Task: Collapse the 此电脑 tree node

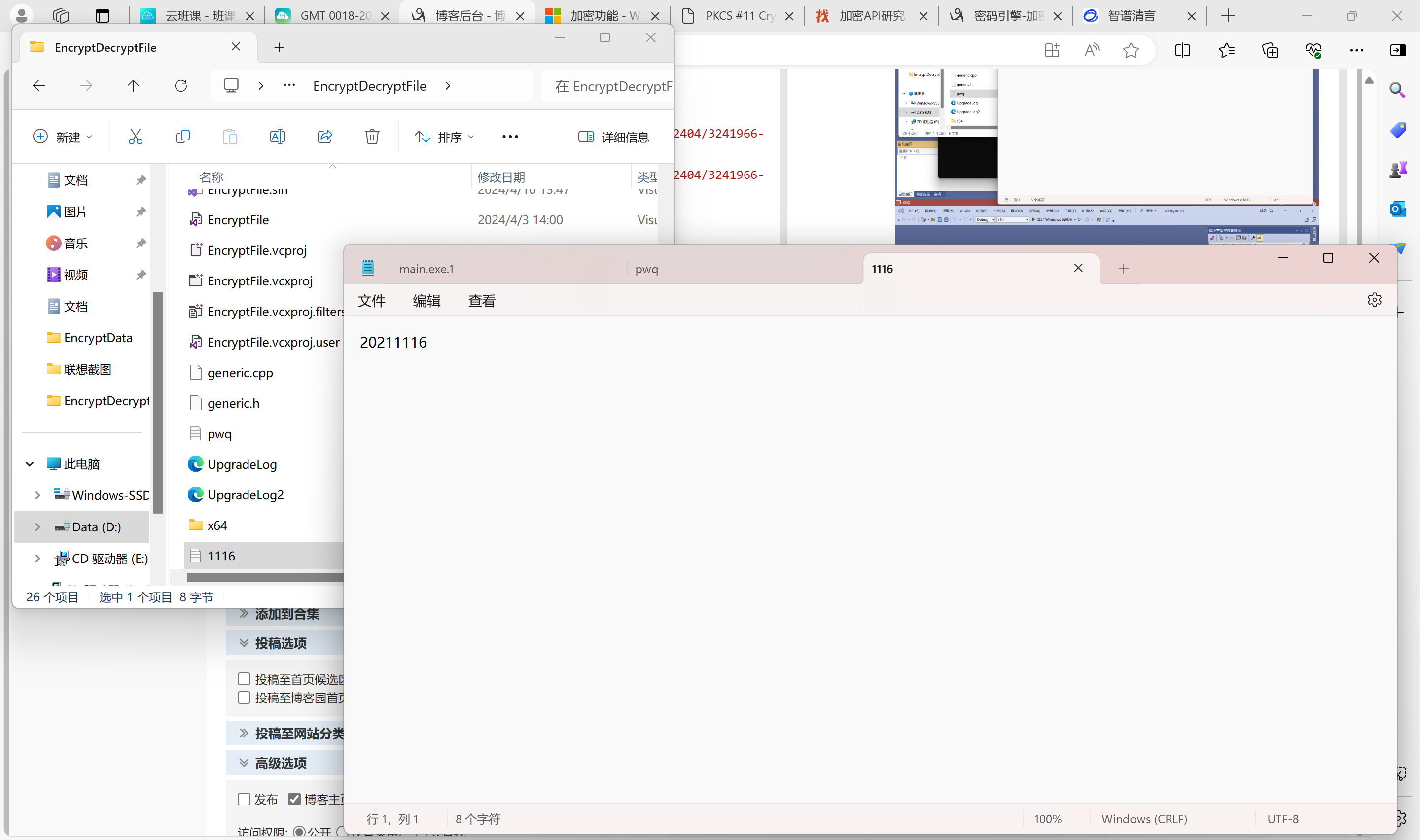Action: (x=30, y=464)
